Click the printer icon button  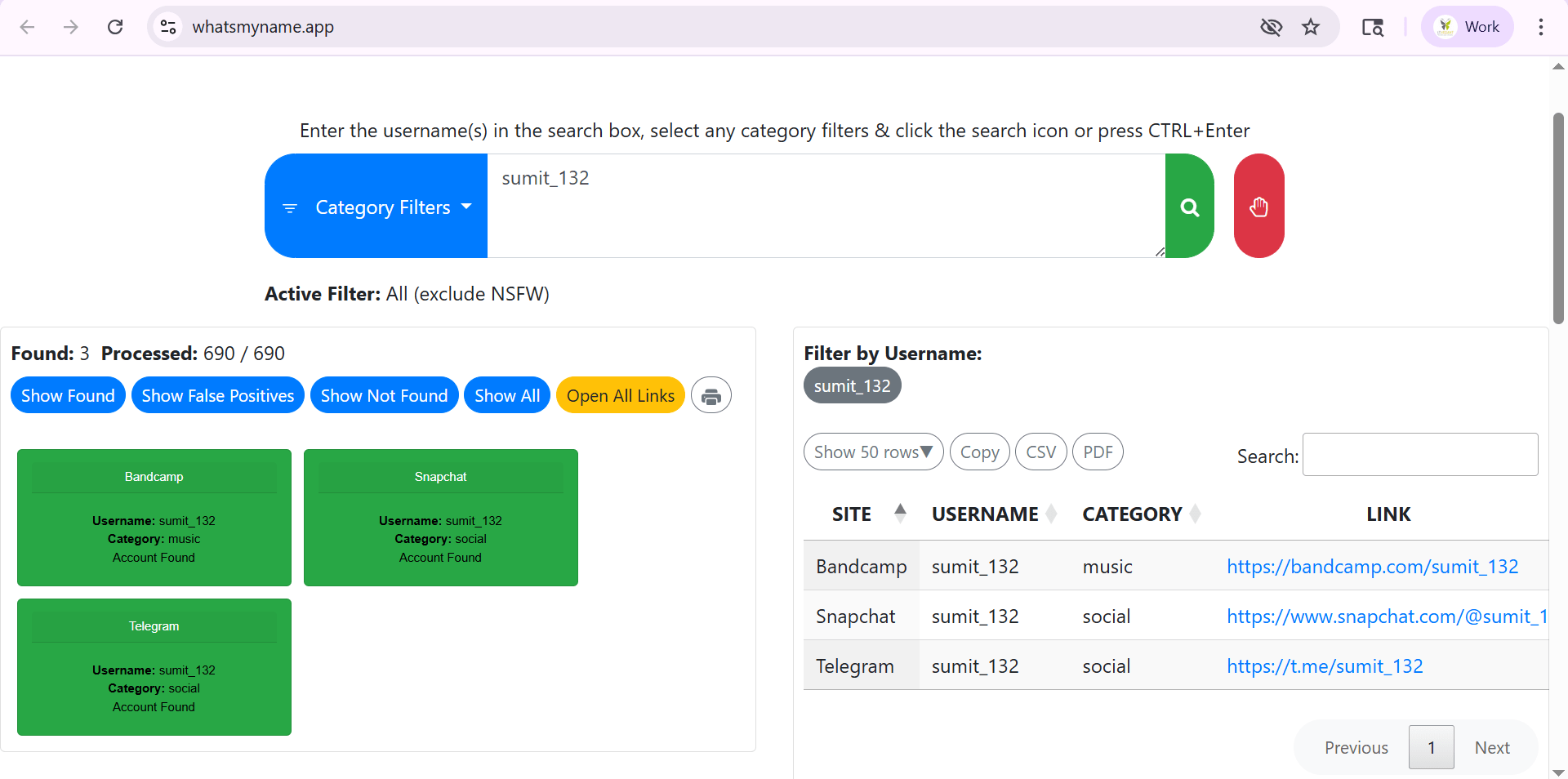pos(711,396)
